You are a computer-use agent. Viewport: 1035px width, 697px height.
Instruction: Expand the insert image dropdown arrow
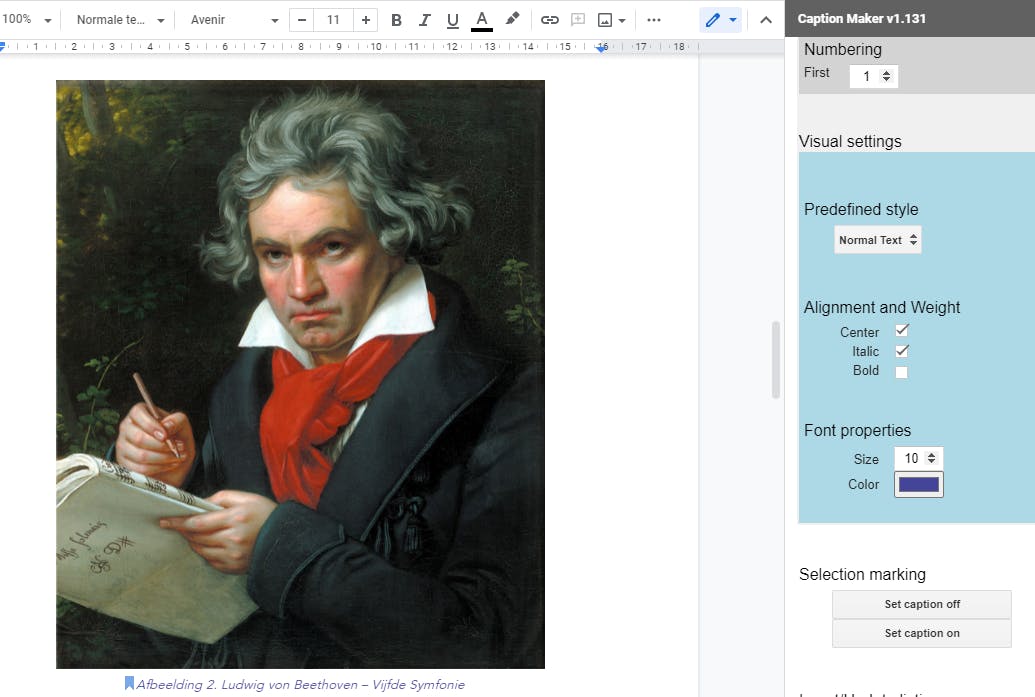622,20
